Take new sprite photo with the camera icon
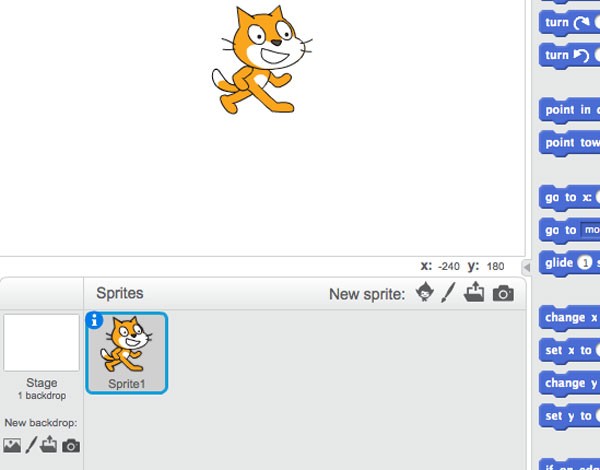600x470 pixels. [503, 294]
